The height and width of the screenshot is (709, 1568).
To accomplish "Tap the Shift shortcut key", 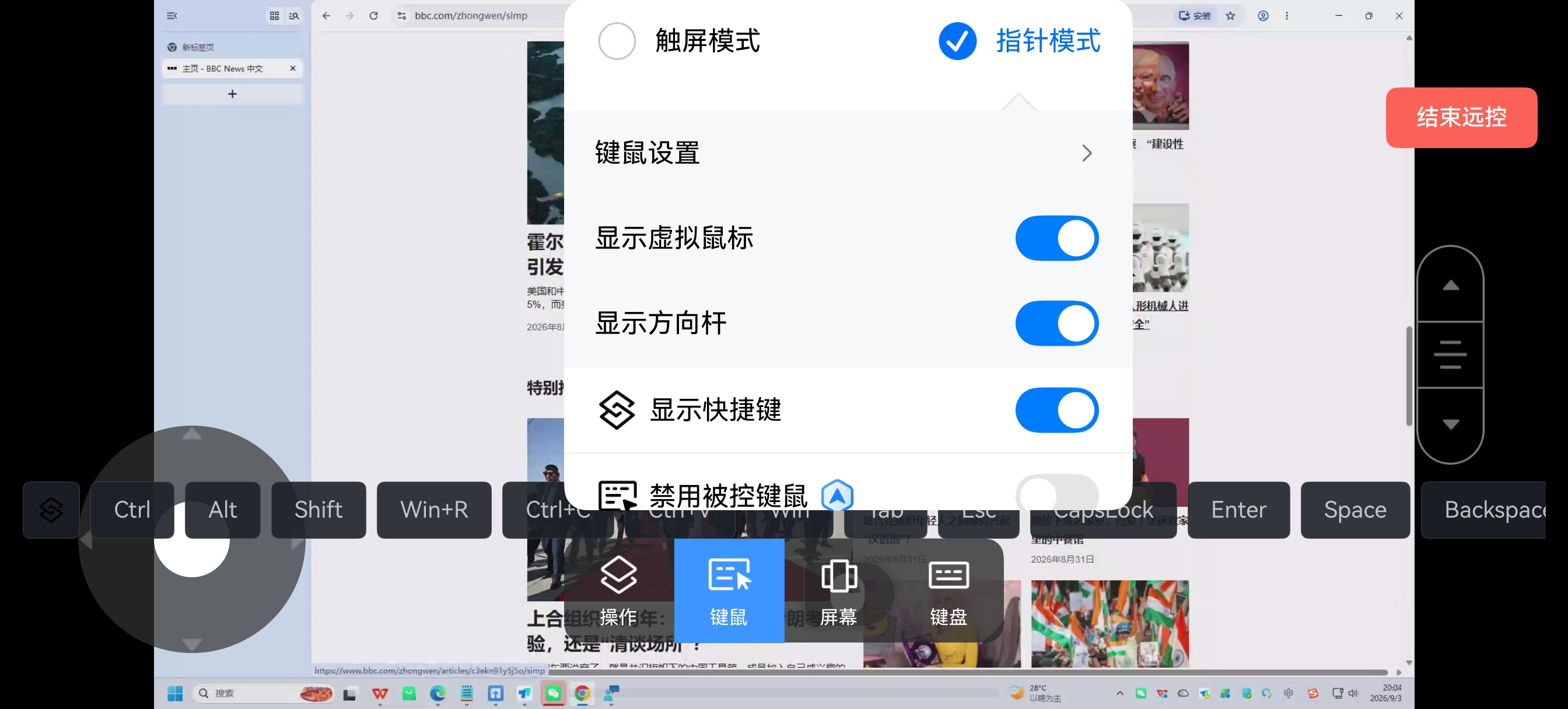I will (x=318, y=510).
